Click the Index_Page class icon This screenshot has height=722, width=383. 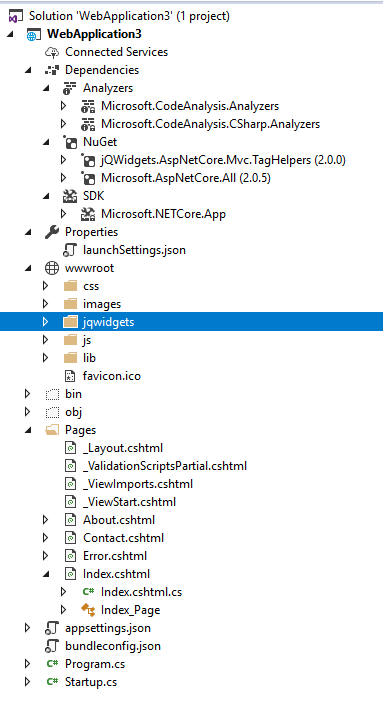(x=88, y=610)
